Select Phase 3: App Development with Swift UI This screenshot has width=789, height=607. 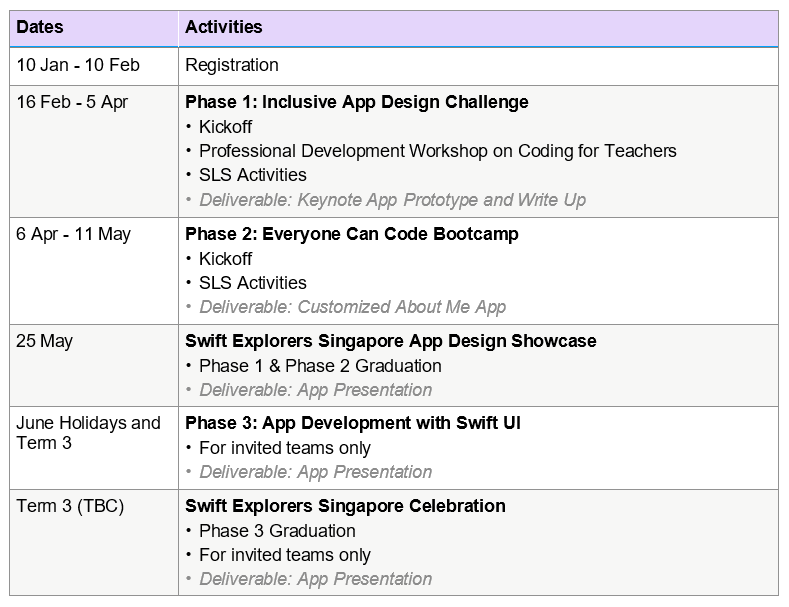(x=353, y=423)
